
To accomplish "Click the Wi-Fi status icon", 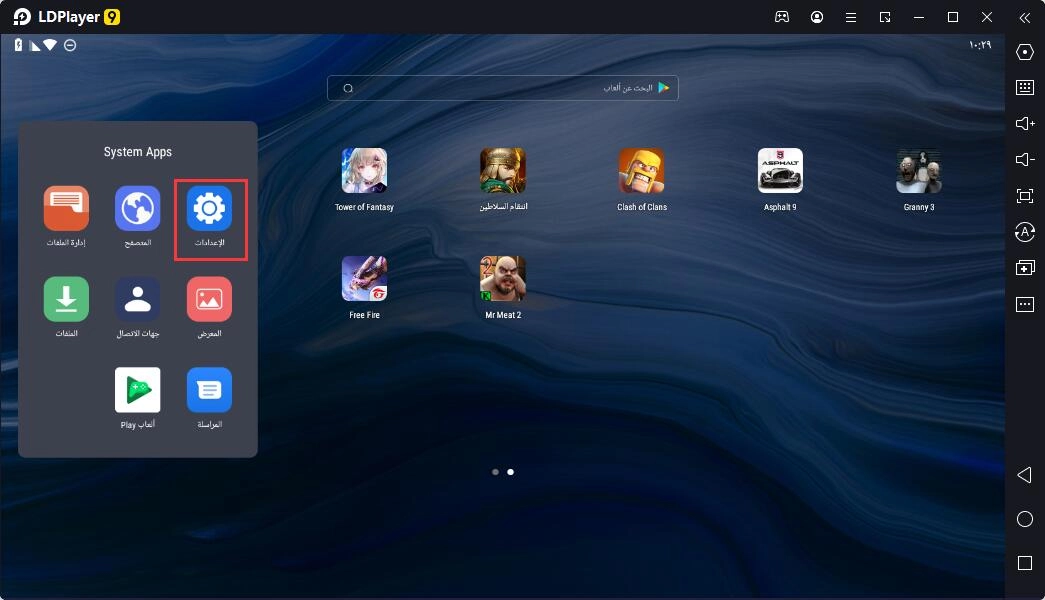I will click(50, 45).
